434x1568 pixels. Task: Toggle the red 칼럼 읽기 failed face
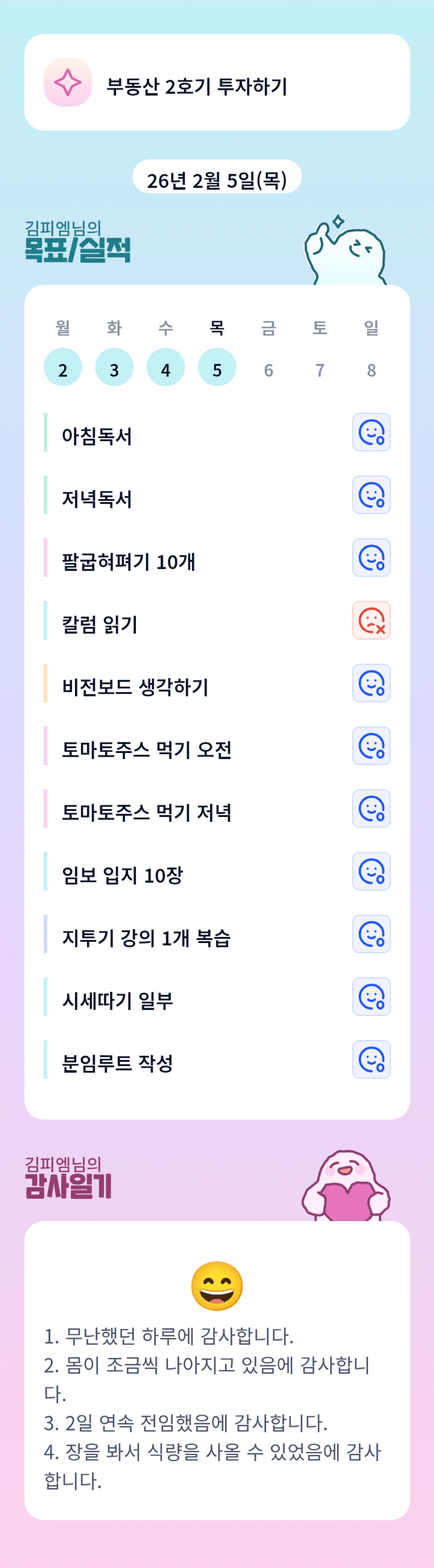click(x=372, y=620)
